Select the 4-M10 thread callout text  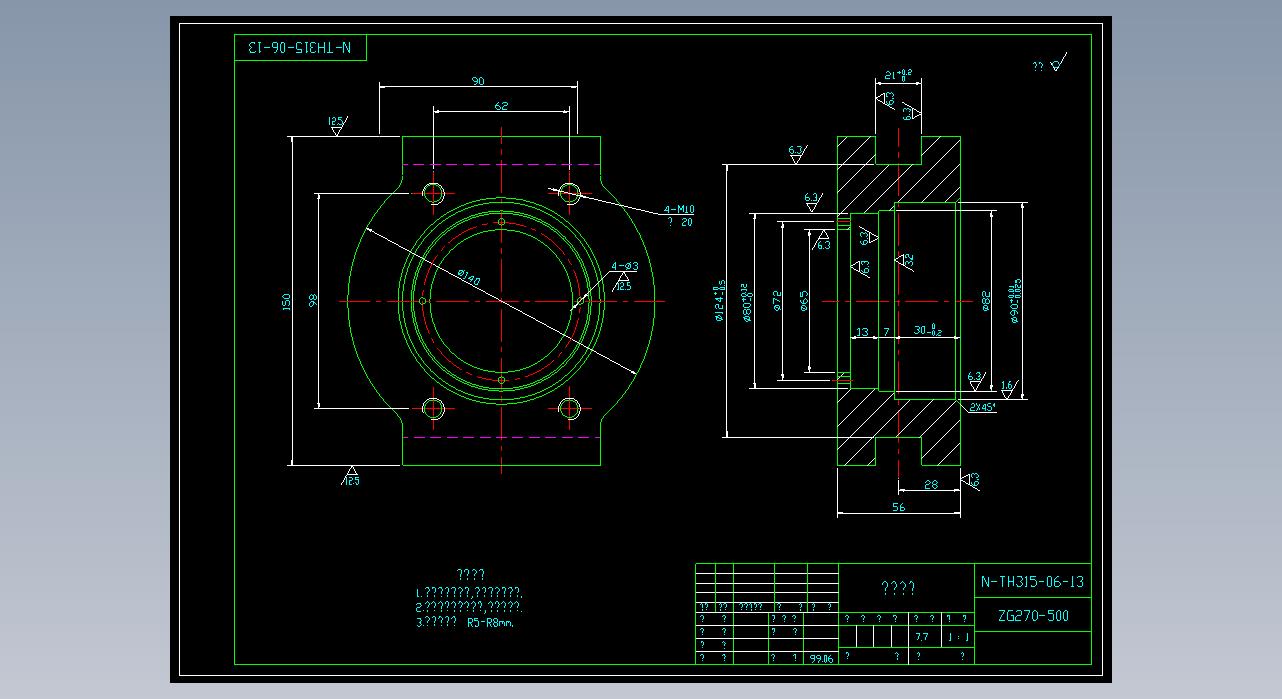pyautogui.click(x=679, y=210)
